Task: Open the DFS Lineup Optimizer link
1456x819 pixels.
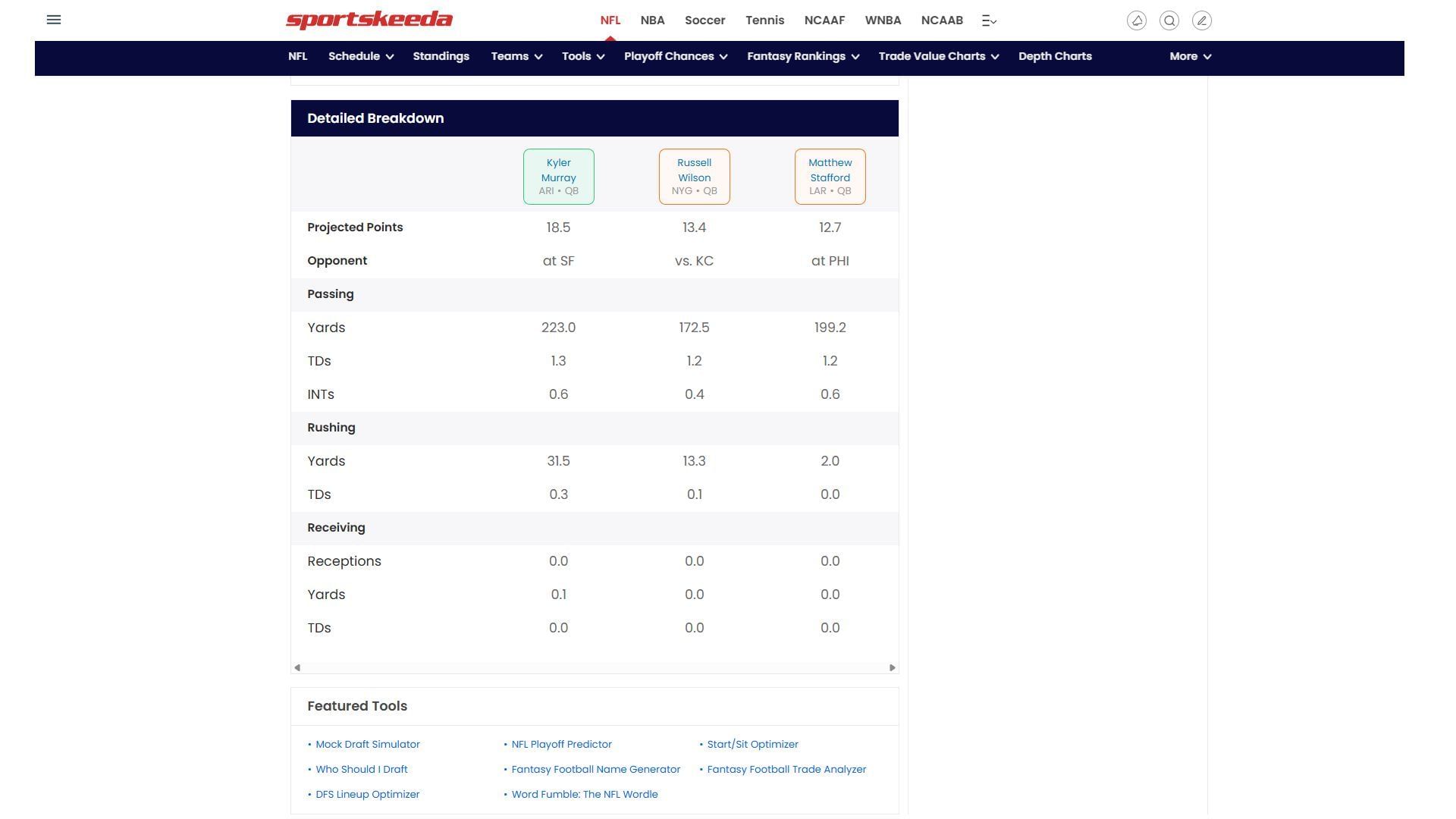Action: point(368,795)
